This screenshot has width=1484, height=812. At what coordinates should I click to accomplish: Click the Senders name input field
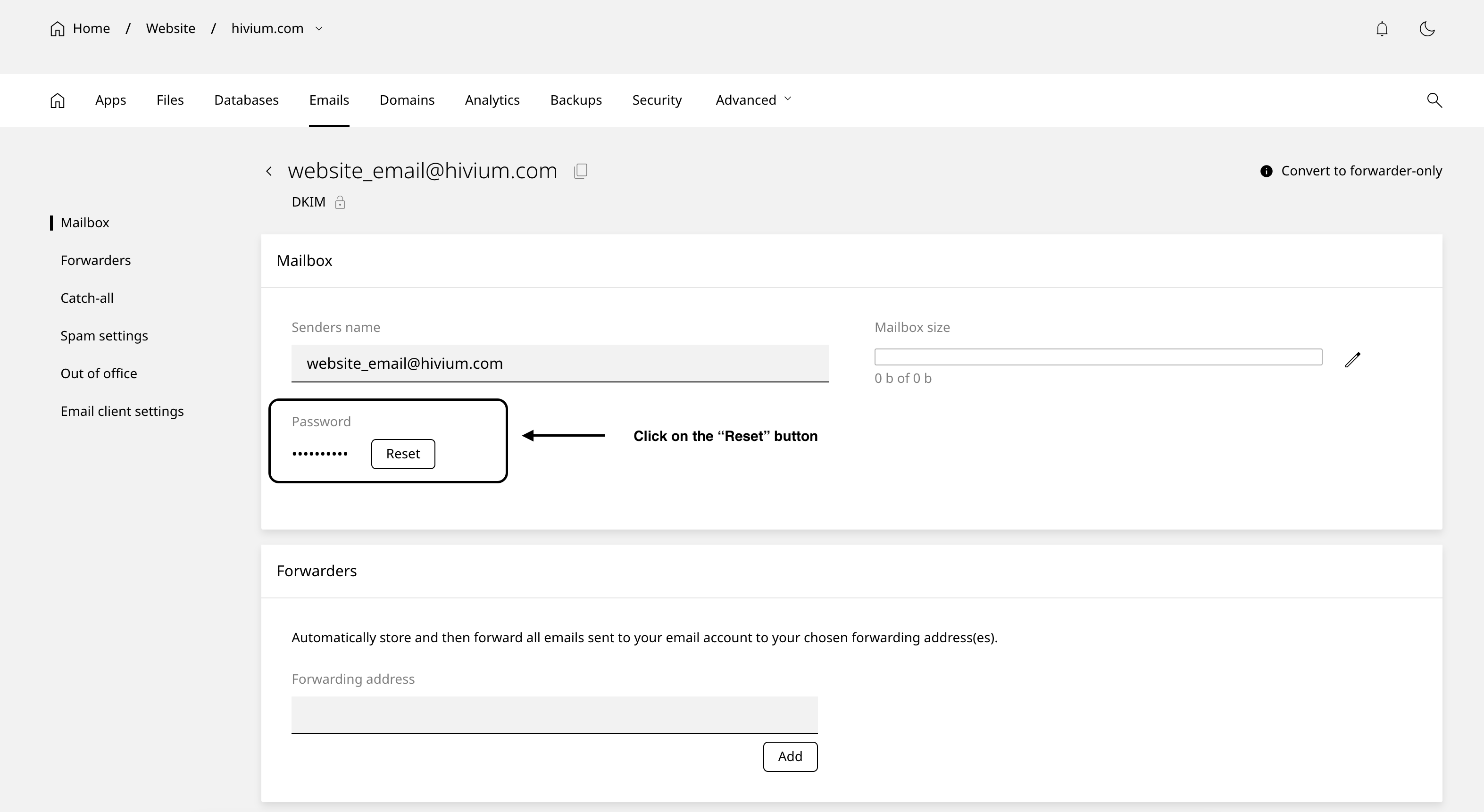[560, 364]
